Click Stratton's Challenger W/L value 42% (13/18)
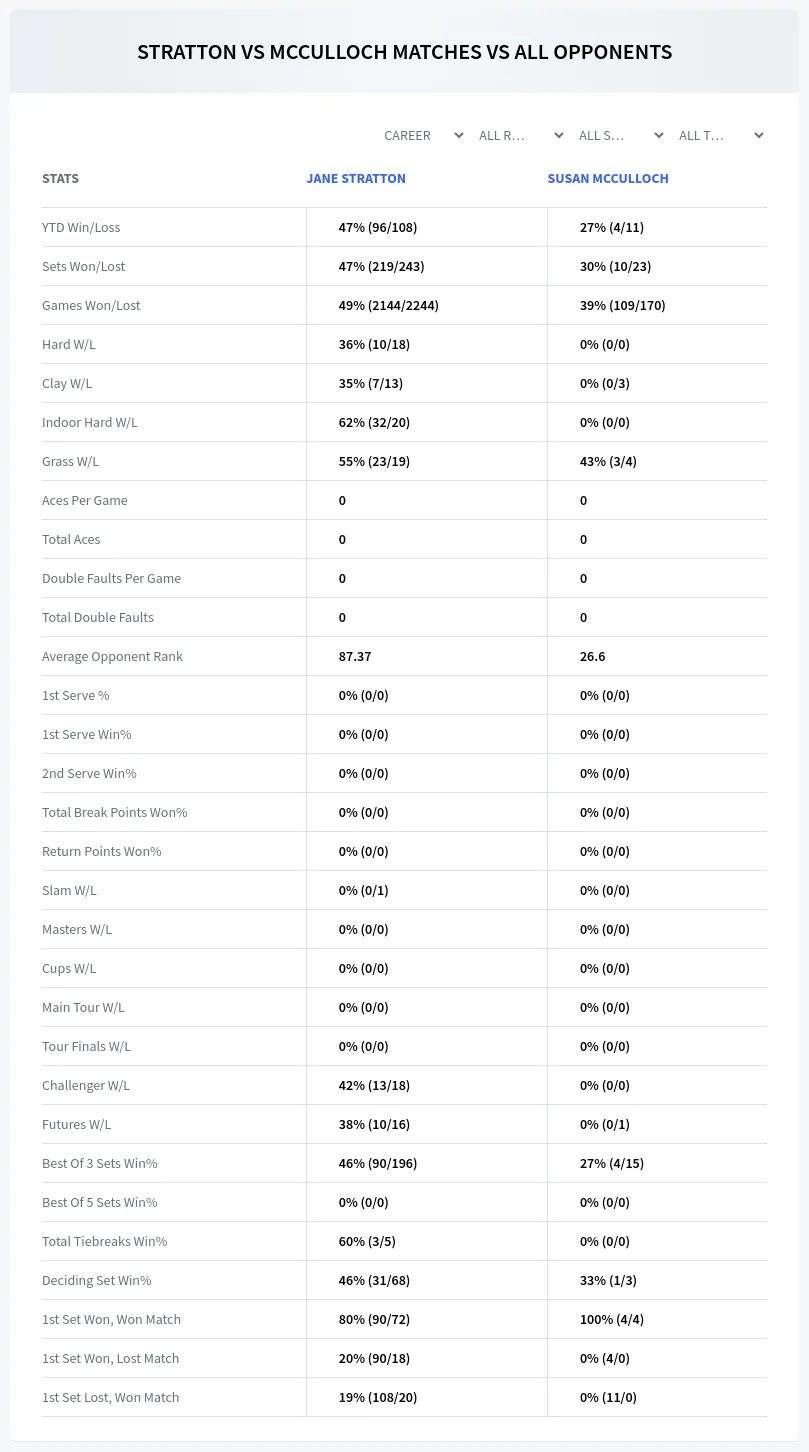 [x=374, y=1085]
